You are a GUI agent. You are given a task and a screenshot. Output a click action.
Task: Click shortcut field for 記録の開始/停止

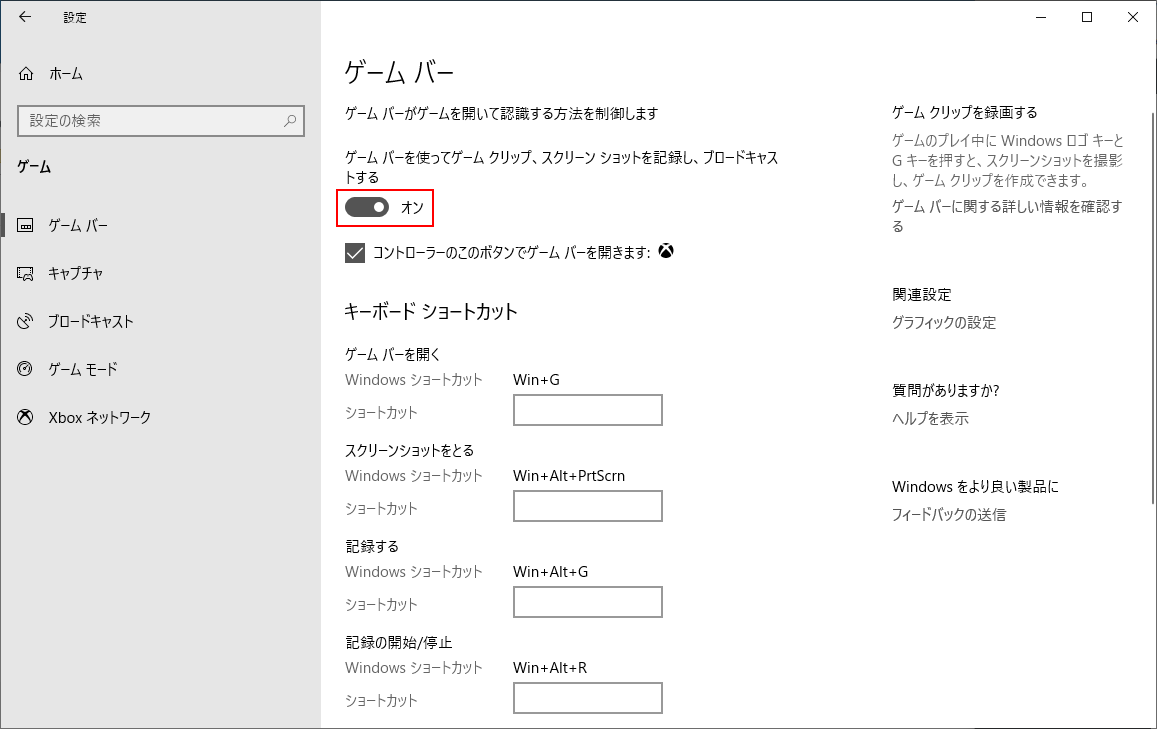tap(587, 698)
